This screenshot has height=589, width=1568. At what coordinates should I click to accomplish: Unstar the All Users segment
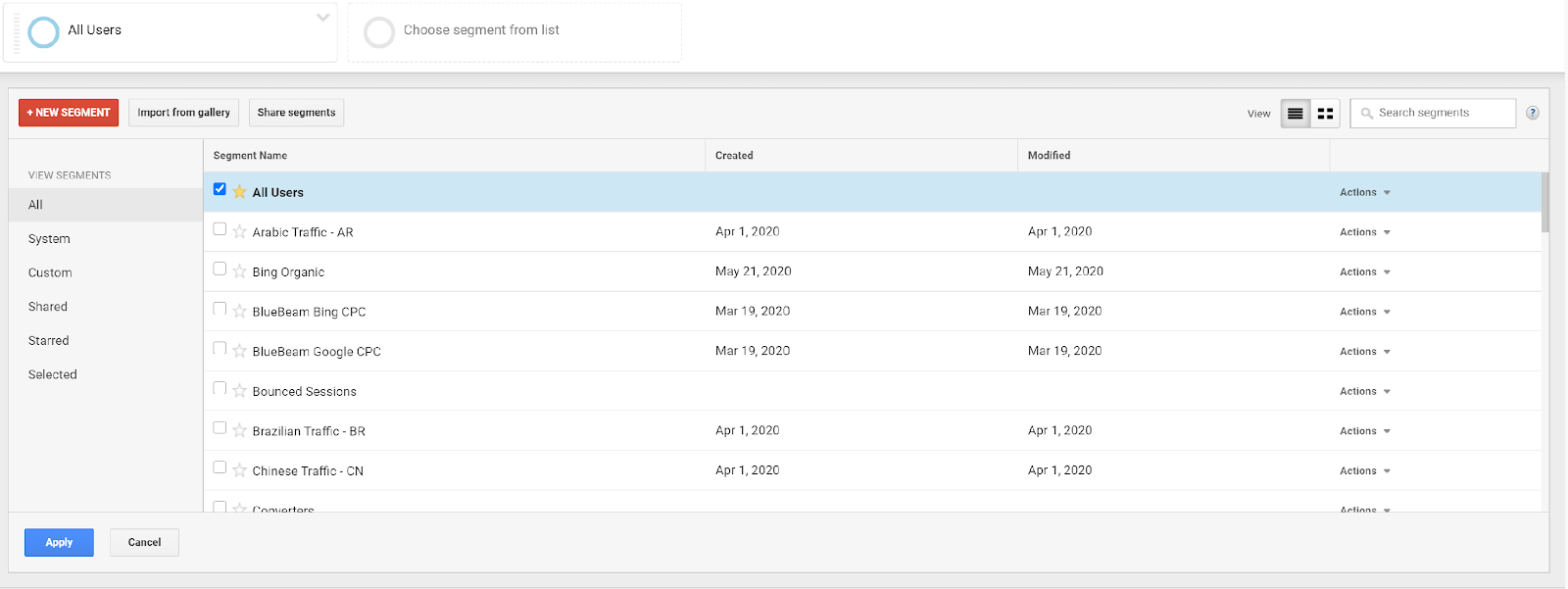239,192
